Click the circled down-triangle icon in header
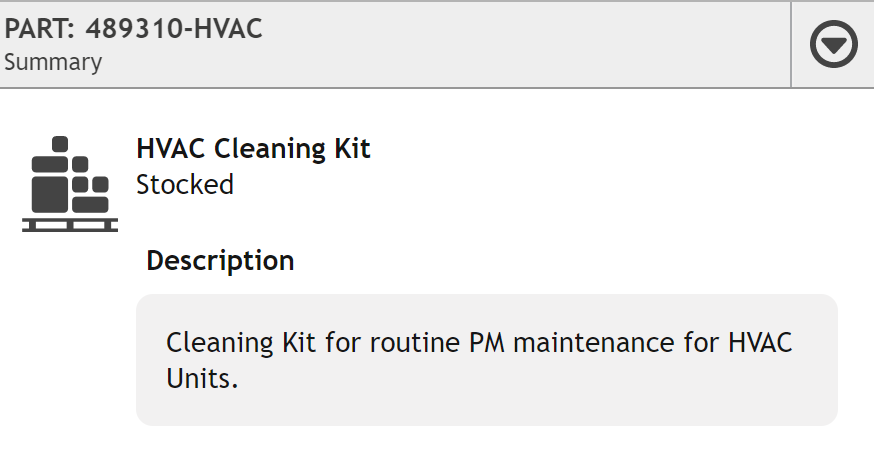 click(833, 44)
